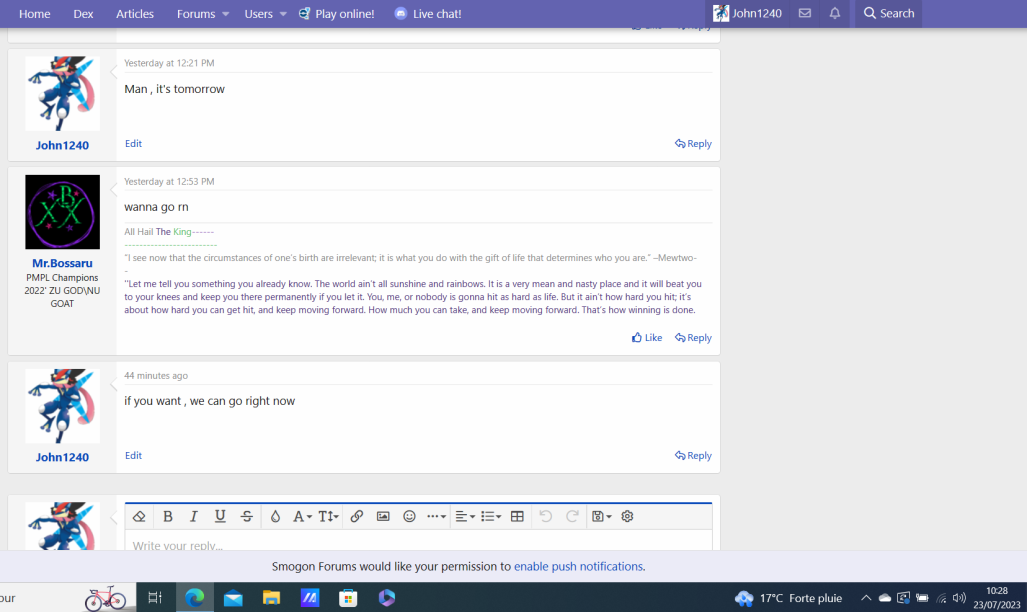Viewport: 1027px width, 612px height.
Task: Insert an image in the reply editor
Action: 383,517
